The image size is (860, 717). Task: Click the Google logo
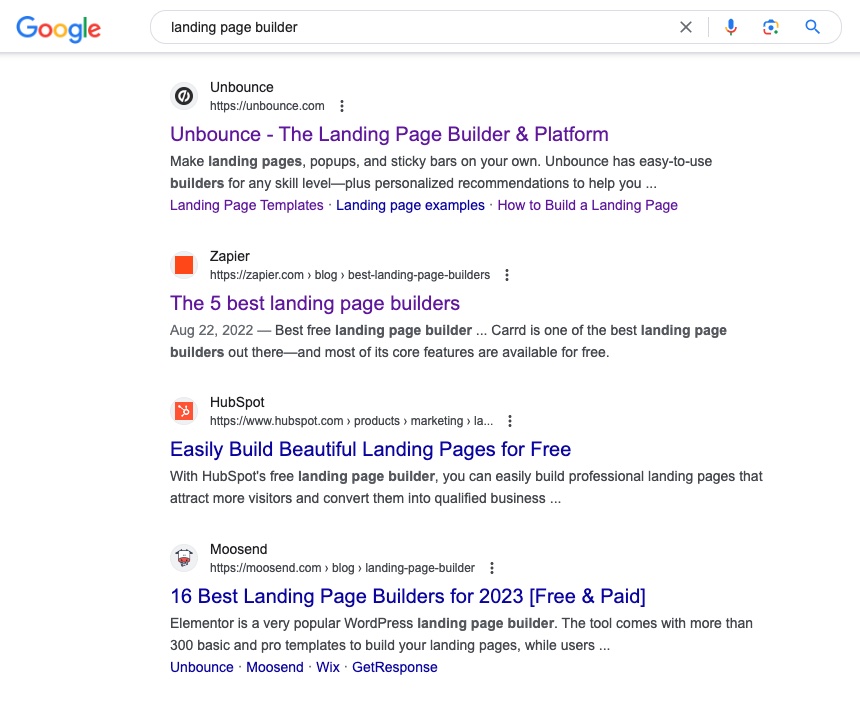tap(58, 28)
